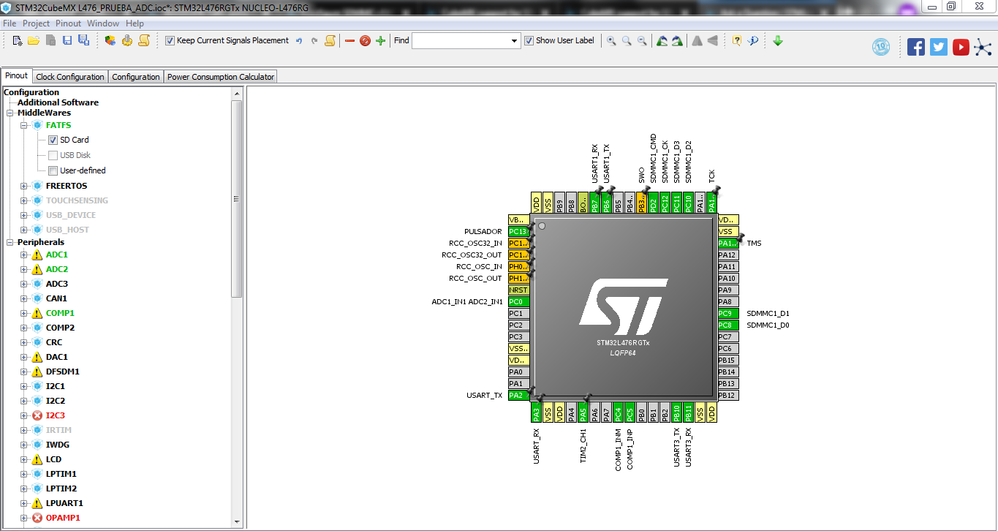Toggle Keep Current Signals Placement checkbox
The height and width of the screenshot is (531, 998).
pos(170,41)
